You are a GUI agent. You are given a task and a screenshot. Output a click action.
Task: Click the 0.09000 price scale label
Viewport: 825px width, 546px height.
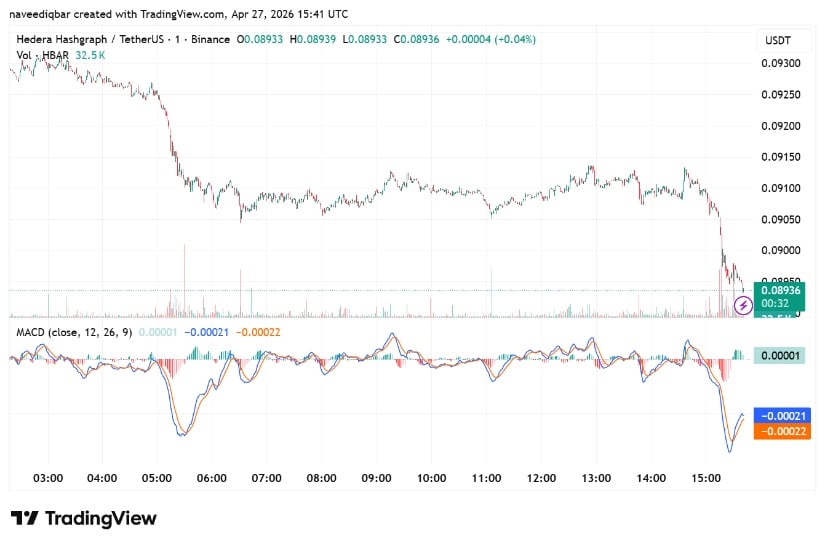click(x=782, y=250)
